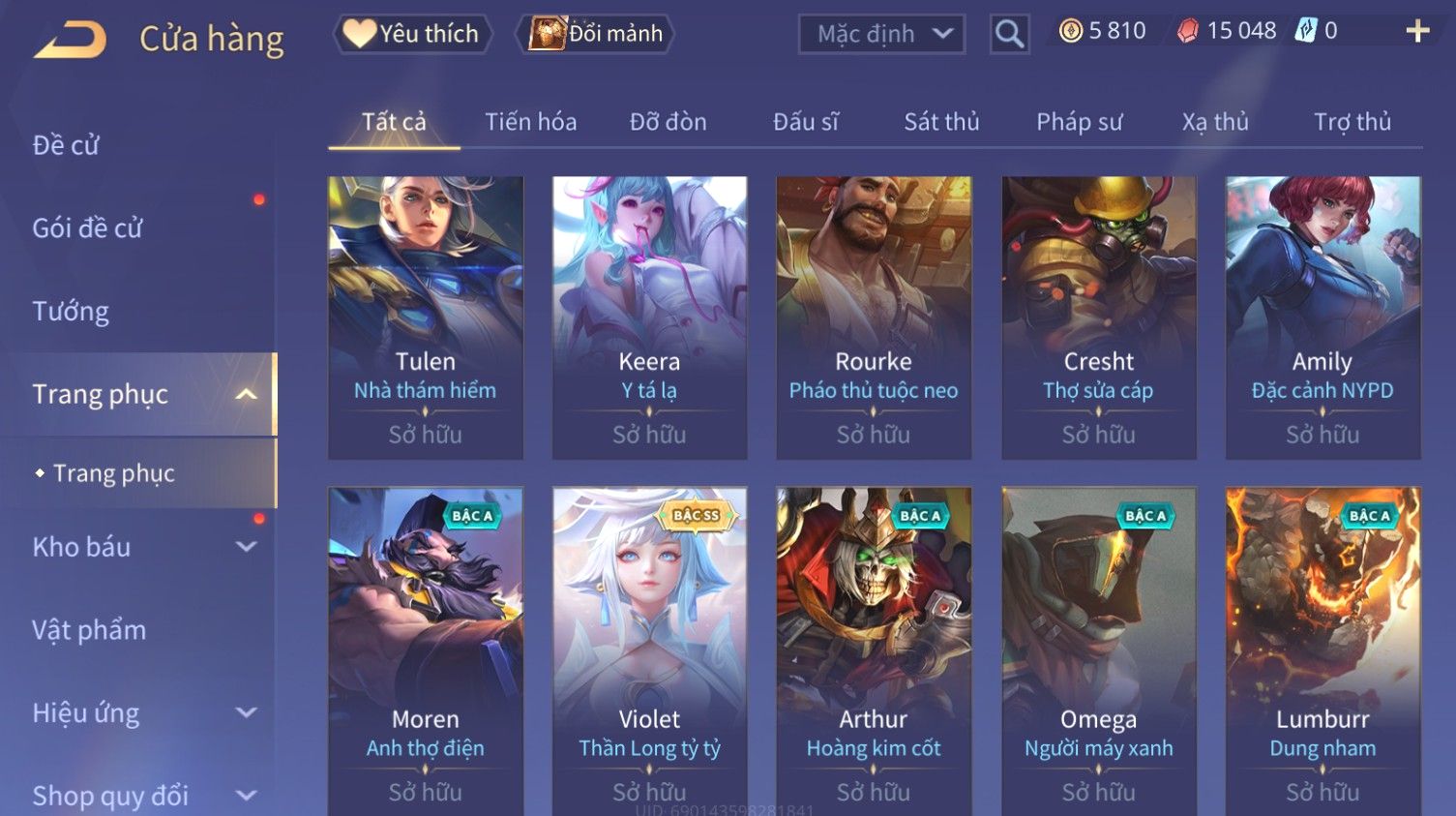Open the Mặc định sort dropdown
The height and width of the screenshot is (816, 1456).
tap(881, 35)
